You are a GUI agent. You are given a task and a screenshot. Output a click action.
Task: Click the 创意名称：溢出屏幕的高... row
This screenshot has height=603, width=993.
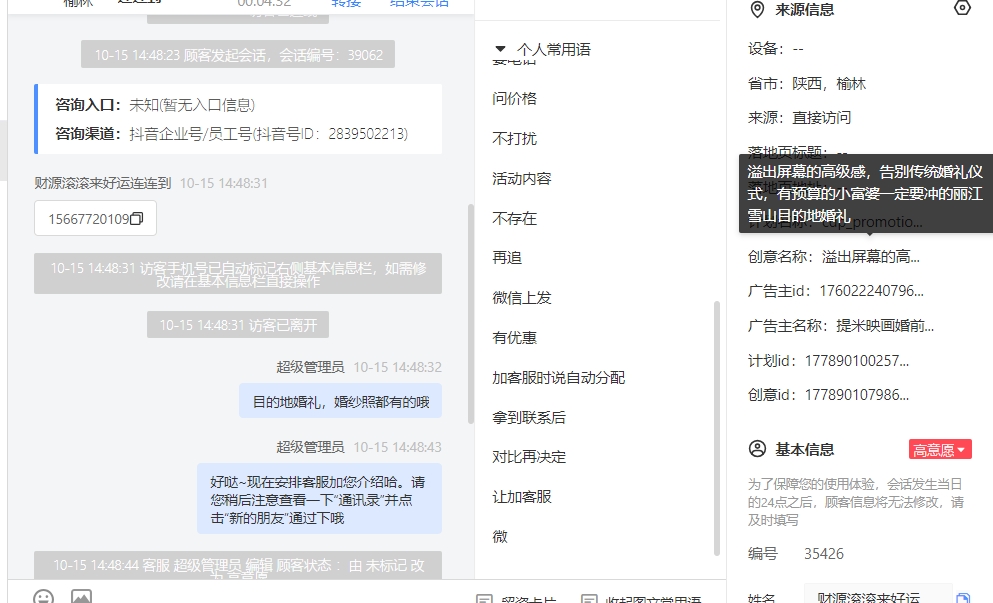[833, 257]
